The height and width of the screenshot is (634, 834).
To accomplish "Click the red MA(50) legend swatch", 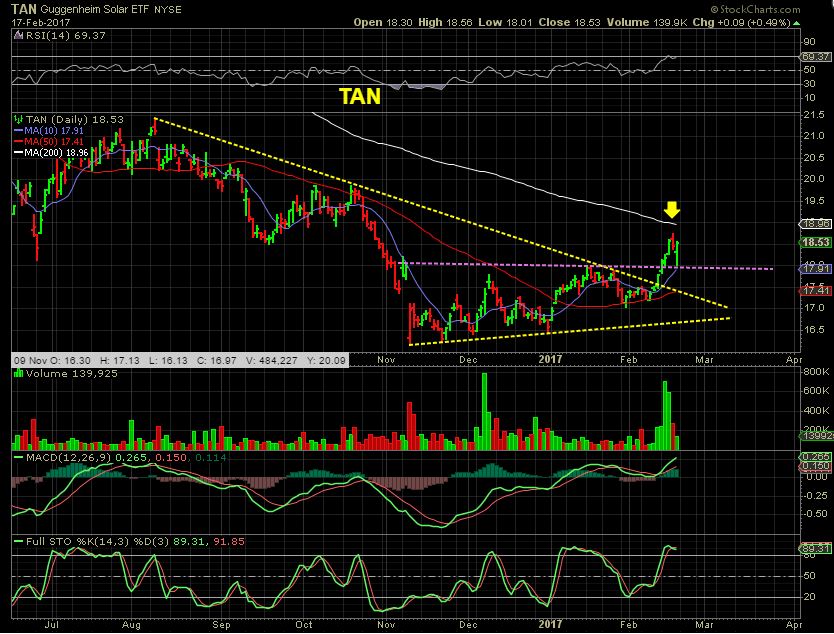I will [x=19, y=142].
